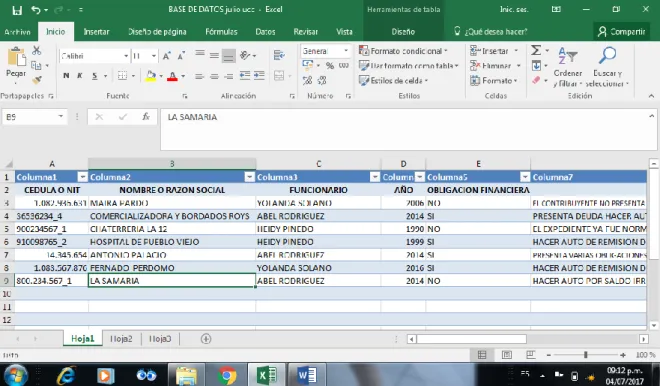Open Columna1 filter dropdown

click(82, 177)
